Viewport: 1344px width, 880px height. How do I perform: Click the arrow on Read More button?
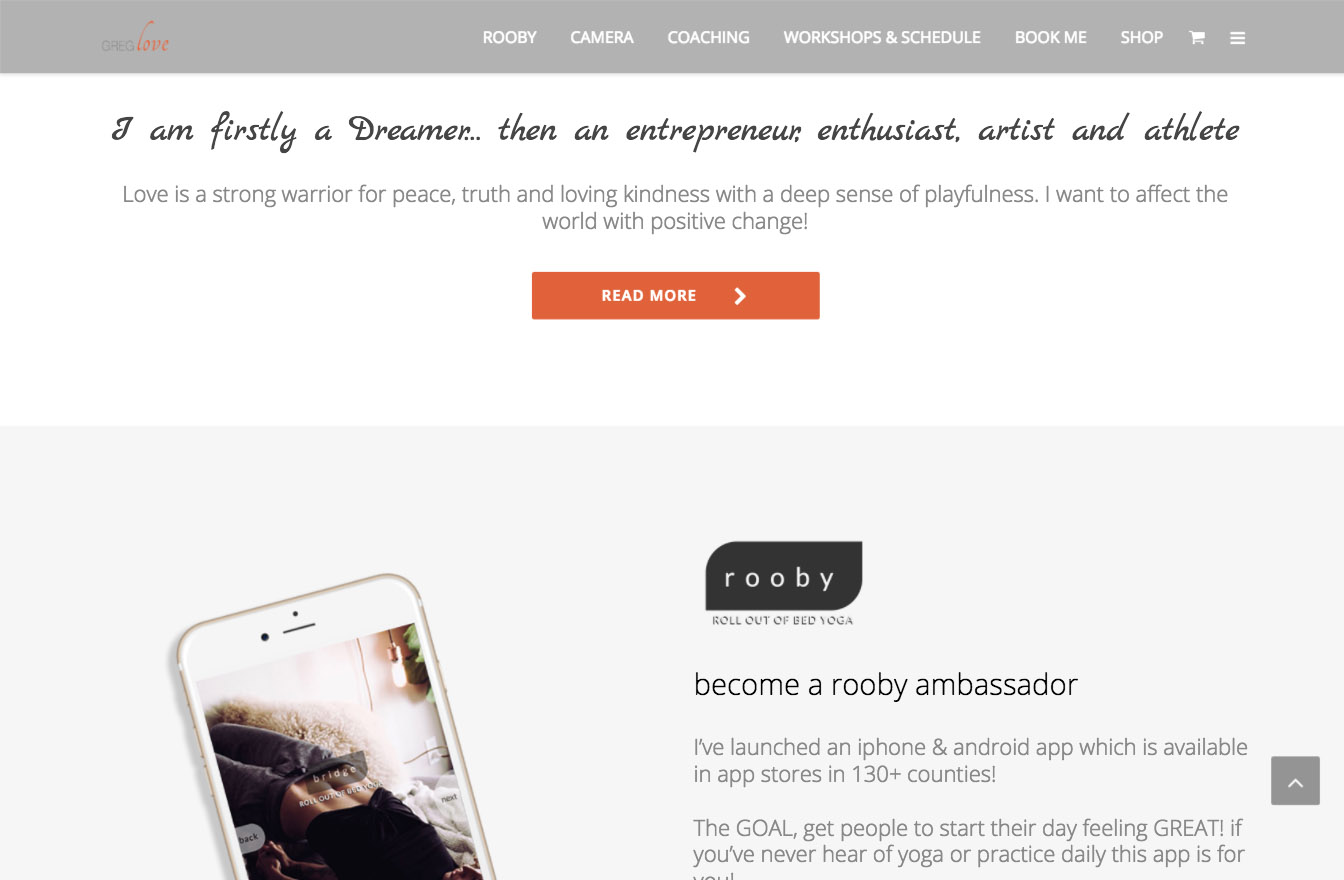point(740,296)
